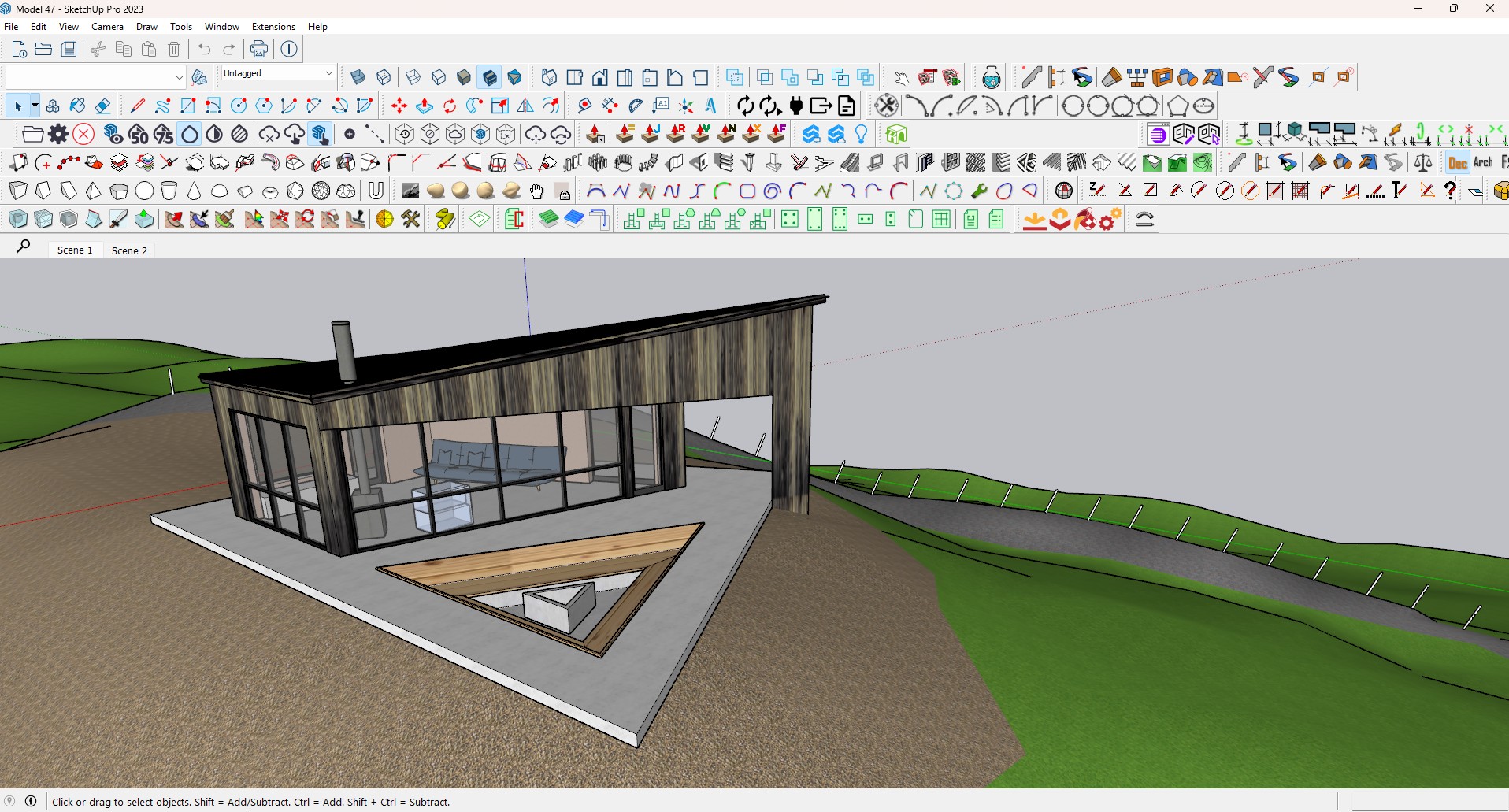Switch to Shaded face style

(x=464, y=77)
